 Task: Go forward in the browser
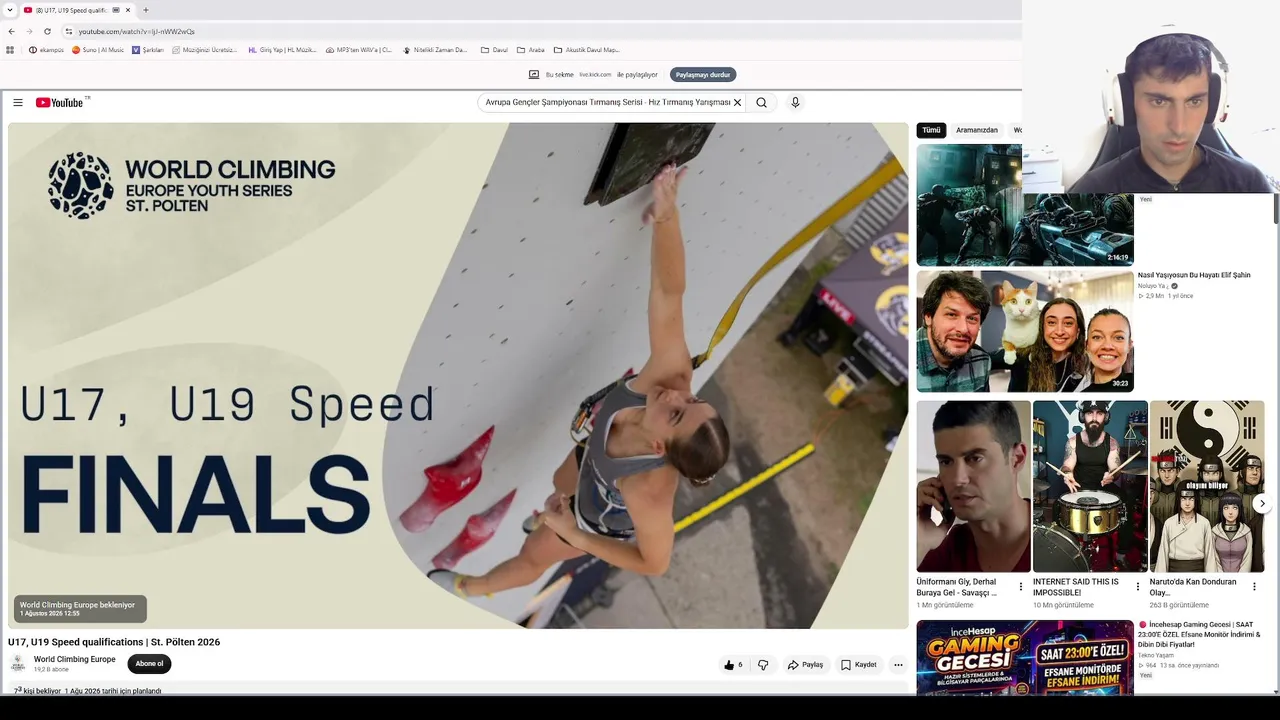click(x=29, y=31)
